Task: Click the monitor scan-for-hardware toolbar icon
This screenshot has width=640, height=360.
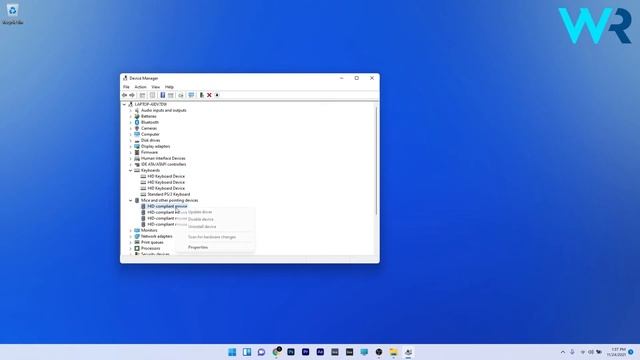Action: (191, 95)
